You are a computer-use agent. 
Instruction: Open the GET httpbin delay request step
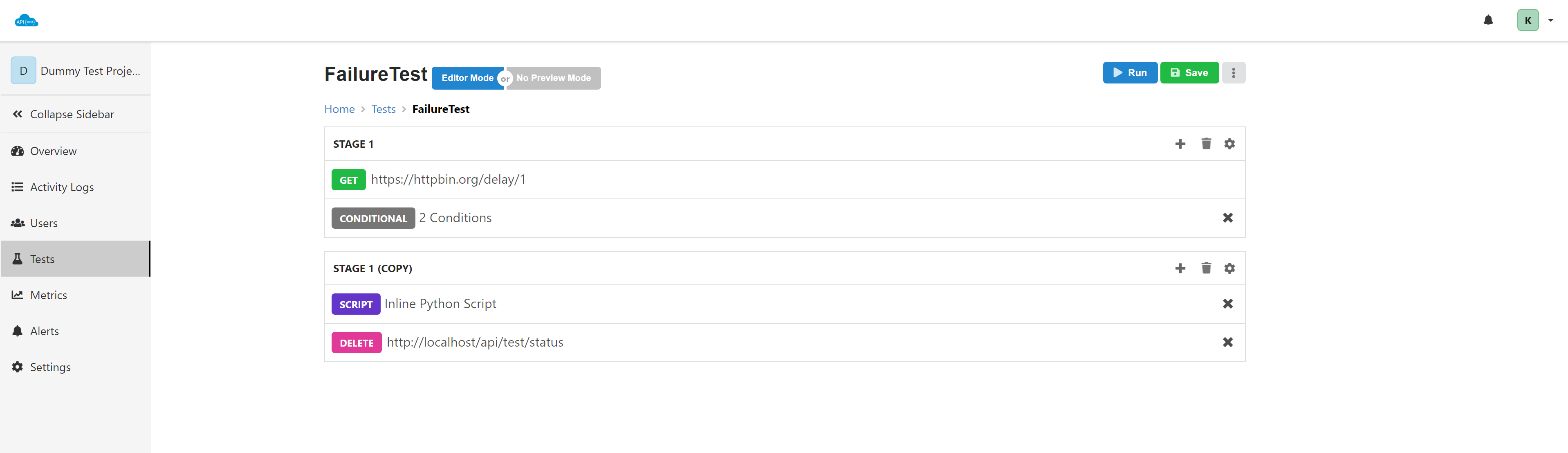pos(447,180)
